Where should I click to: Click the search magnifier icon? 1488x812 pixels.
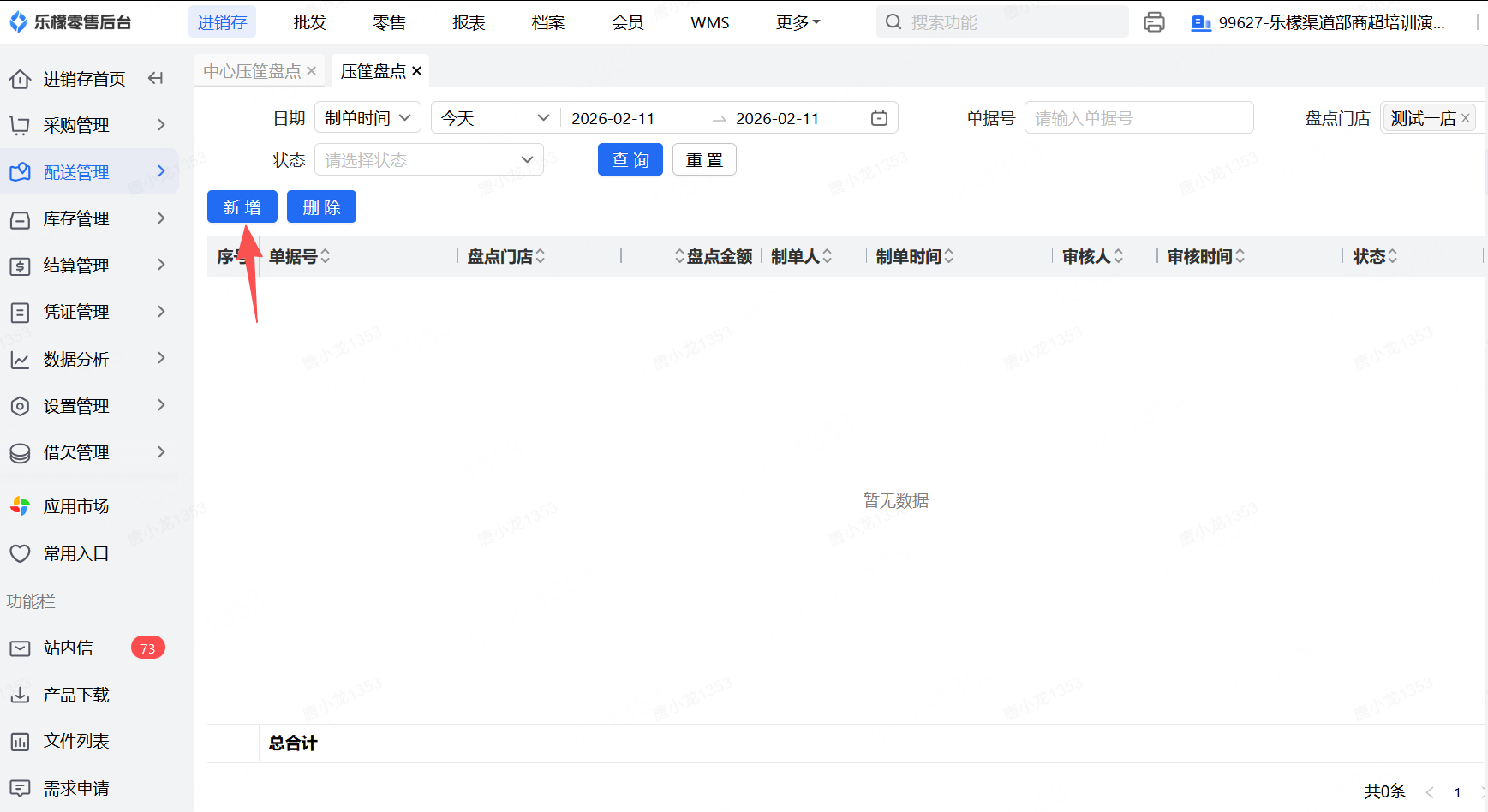893,22
